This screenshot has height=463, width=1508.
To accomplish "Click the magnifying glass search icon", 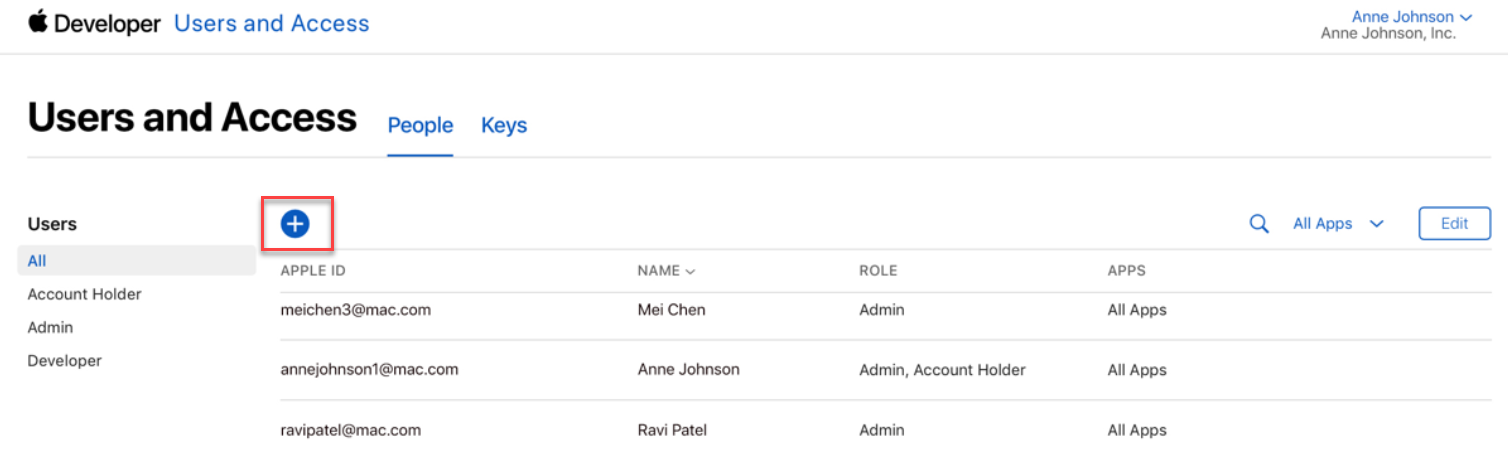I will 1259,224.
